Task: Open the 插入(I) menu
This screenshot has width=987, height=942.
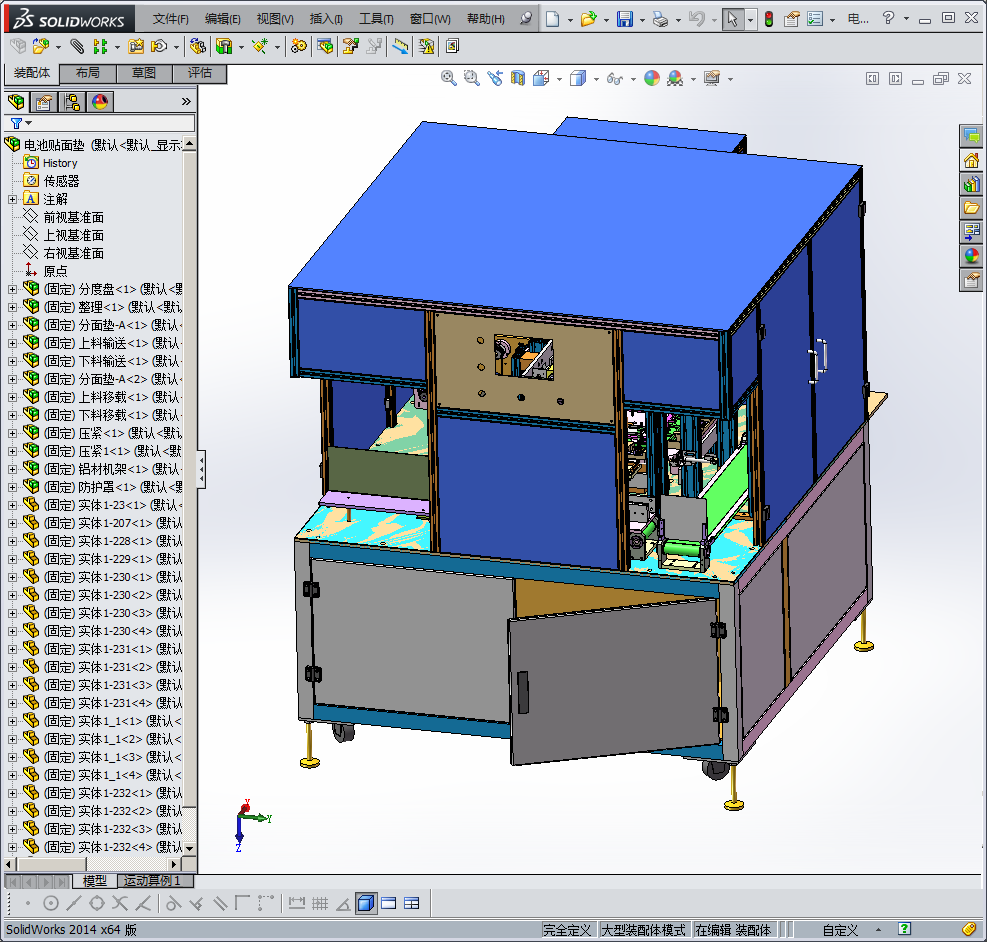Action: tap(326, 19)
